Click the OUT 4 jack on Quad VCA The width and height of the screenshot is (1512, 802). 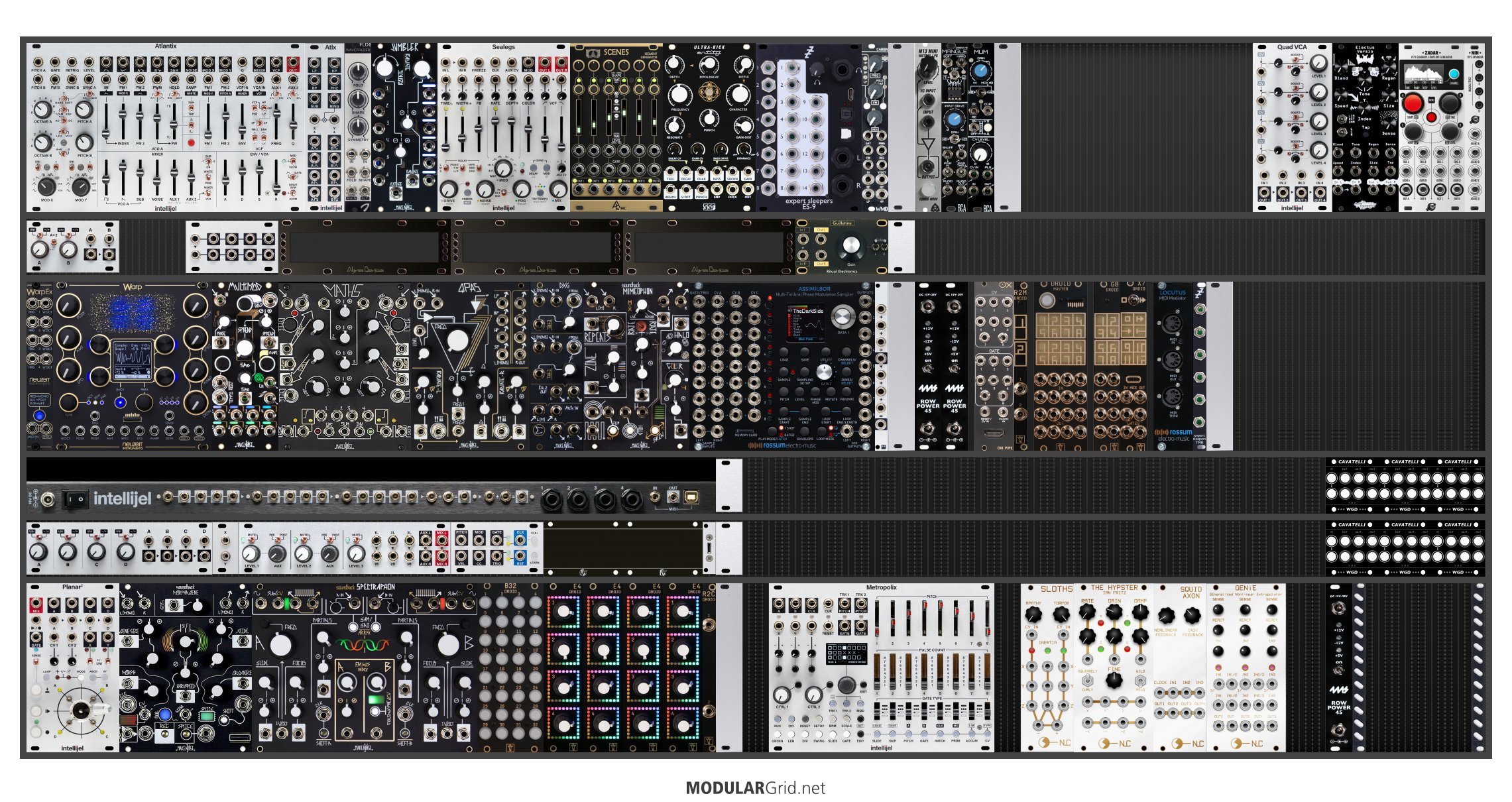(1319, 194)
